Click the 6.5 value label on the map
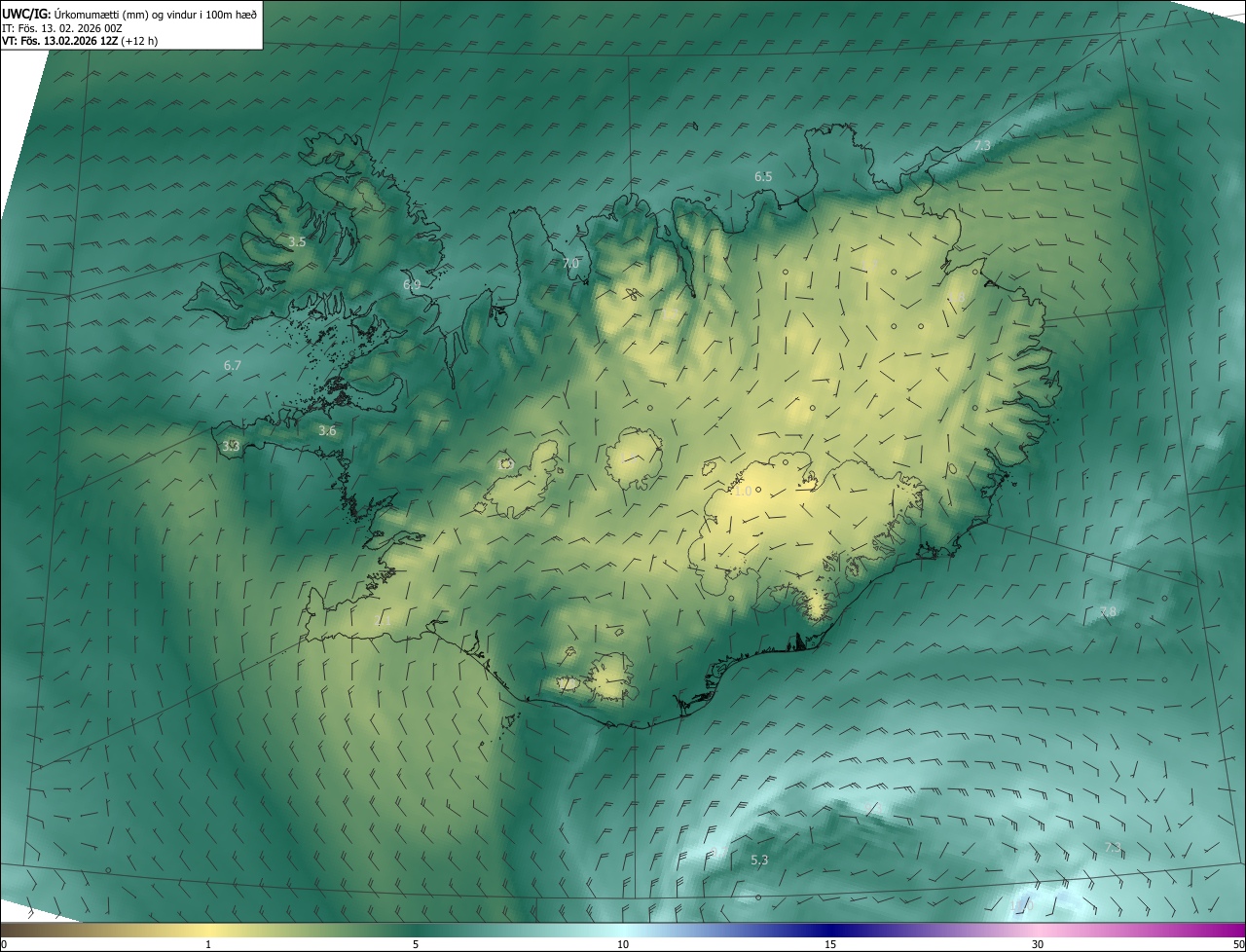1246x952 pixels. tap(763, 176)
